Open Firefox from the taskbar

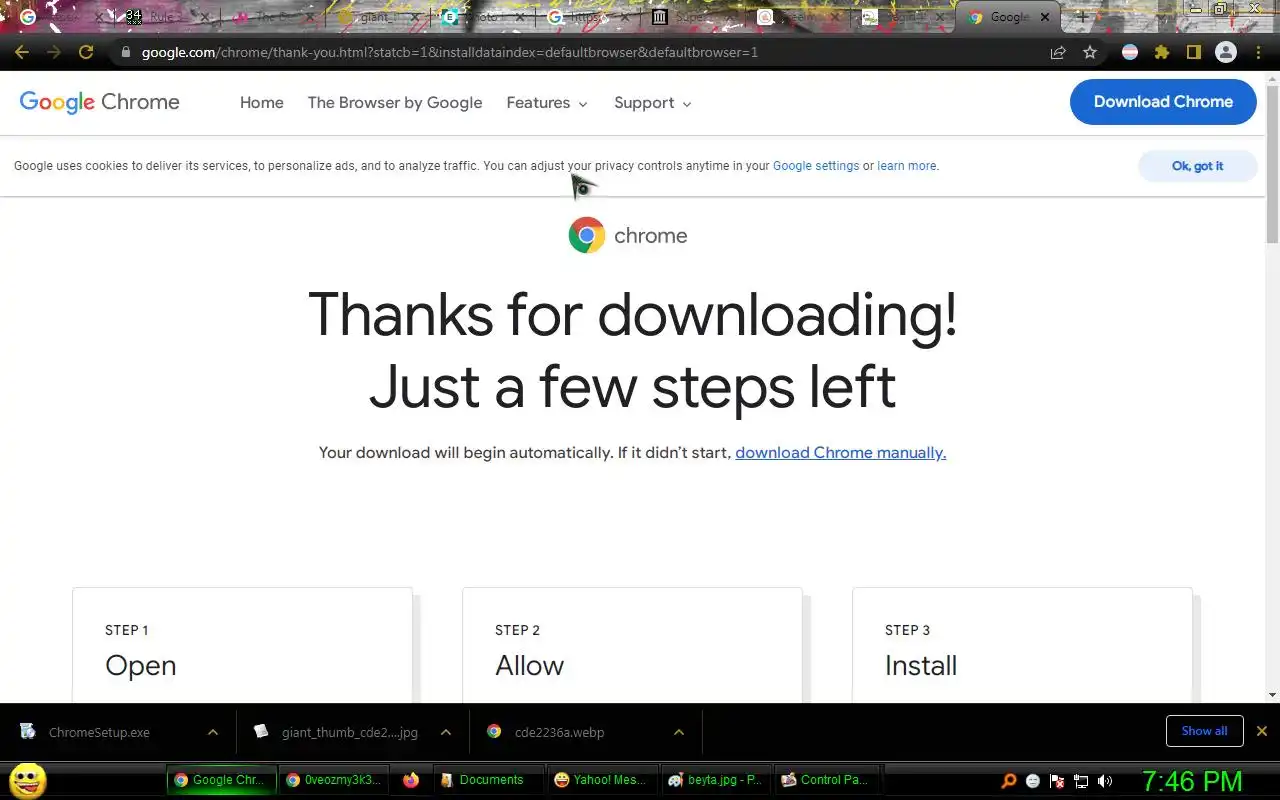point(411,780)
